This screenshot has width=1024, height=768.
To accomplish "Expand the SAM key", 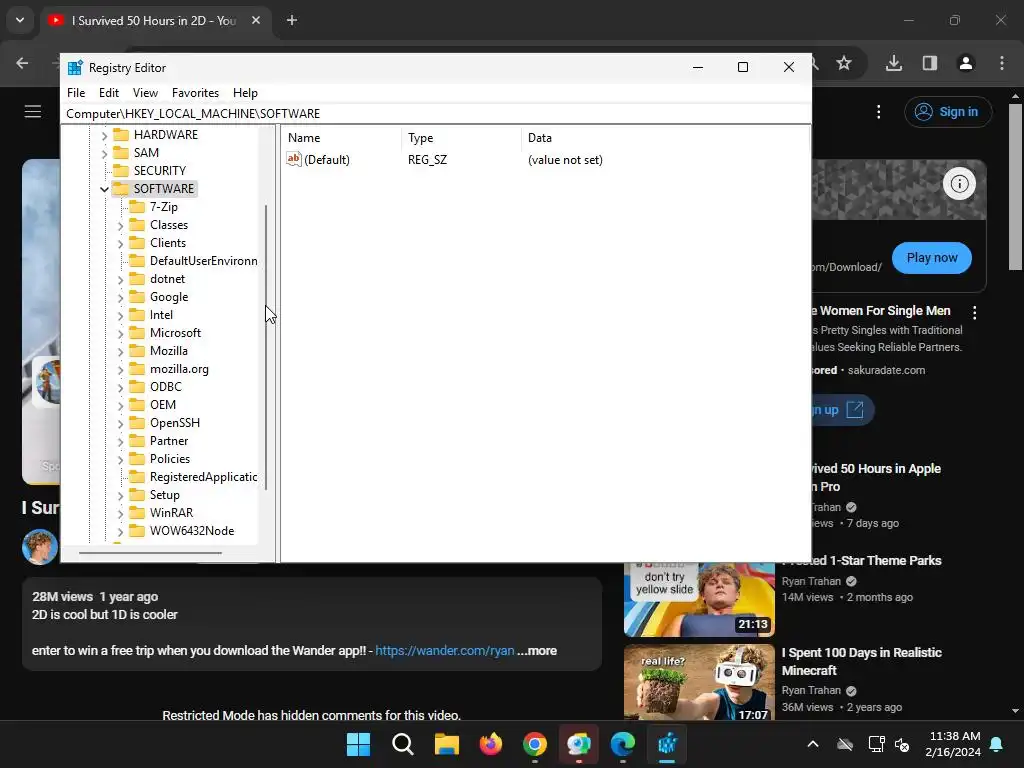I will click(104, 153).
